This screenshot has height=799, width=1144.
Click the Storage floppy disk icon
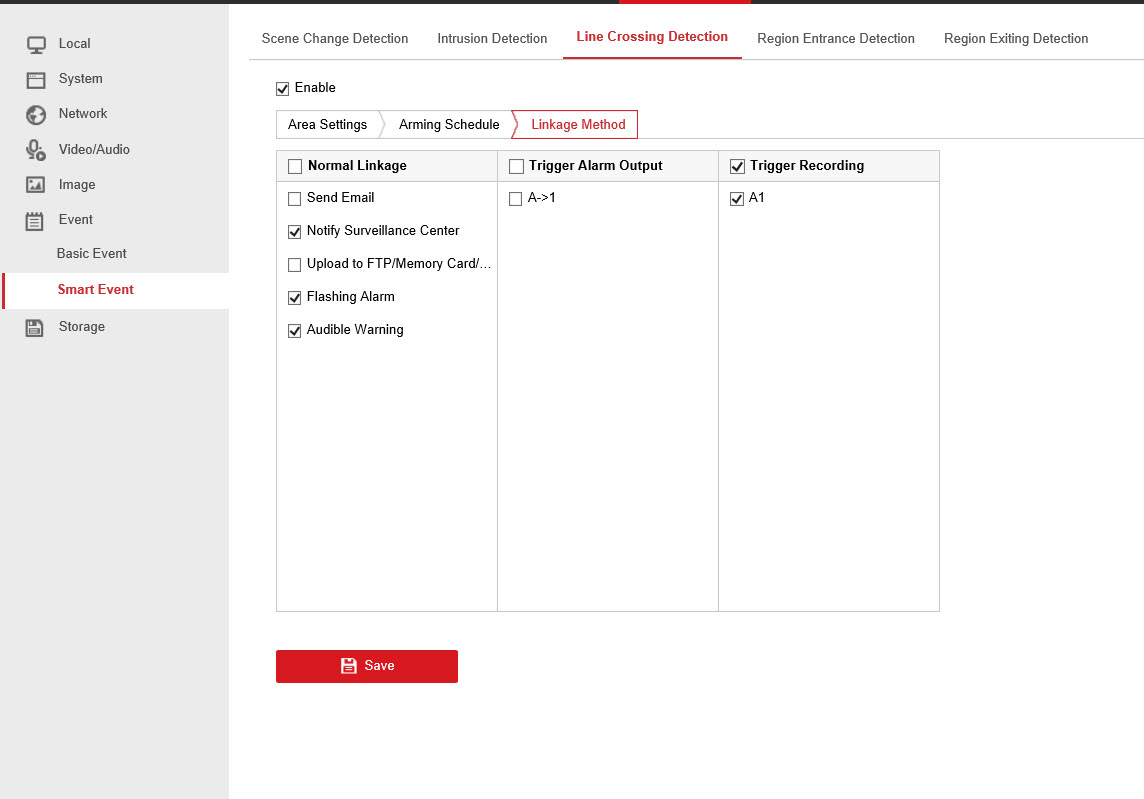pos(36,328)
